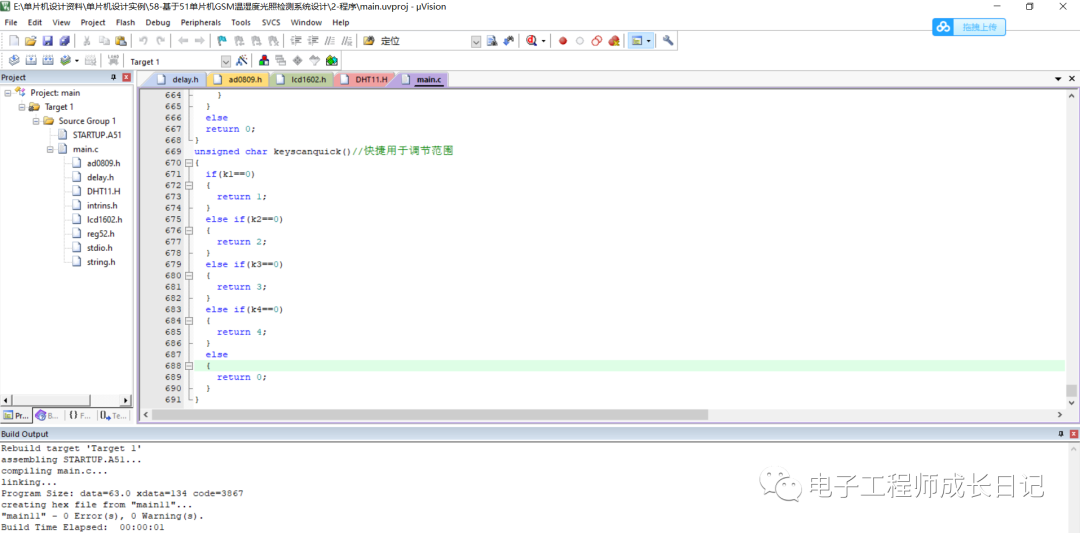Screen dimensions: 1080x533
Task: Open the window layout dropdown arrow
Action: [648, 41]
